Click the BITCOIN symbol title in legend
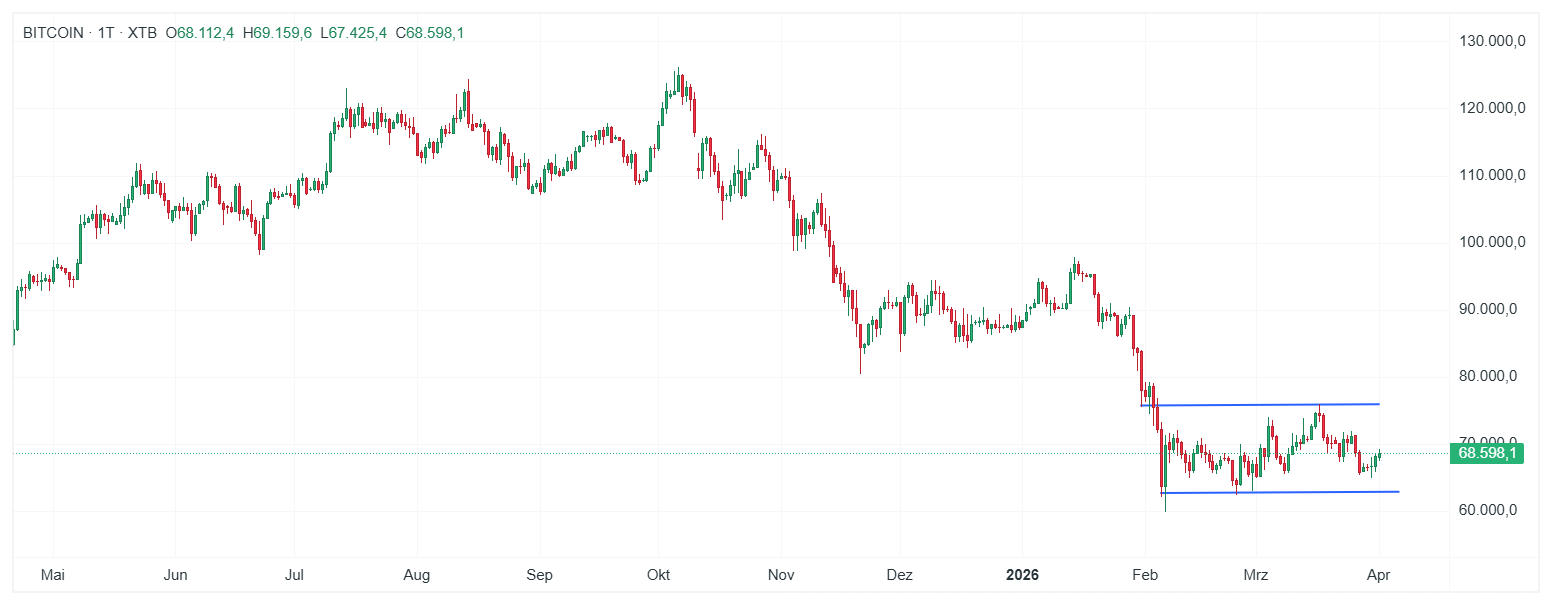Screen dimensions: 1552x605 pyautogui.click(x=54, y=33)
